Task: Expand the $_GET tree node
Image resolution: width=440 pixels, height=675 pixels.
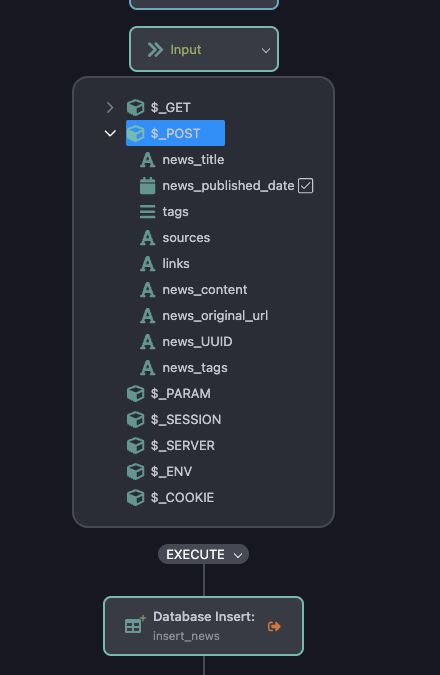Action: tap(110, 107)
